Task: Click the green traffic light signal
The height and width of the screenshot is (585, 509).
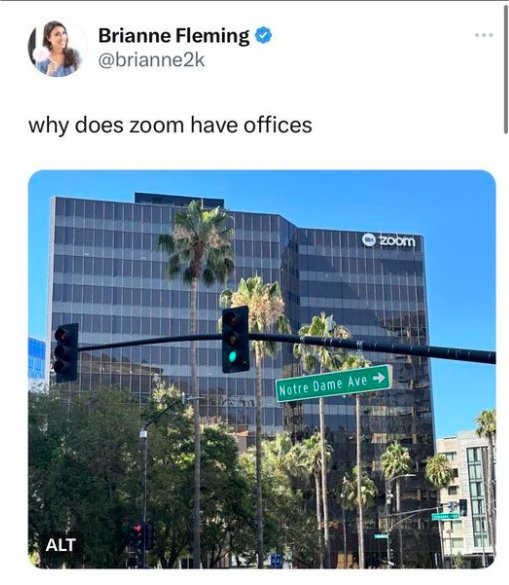Action: [x=233, y=356]
